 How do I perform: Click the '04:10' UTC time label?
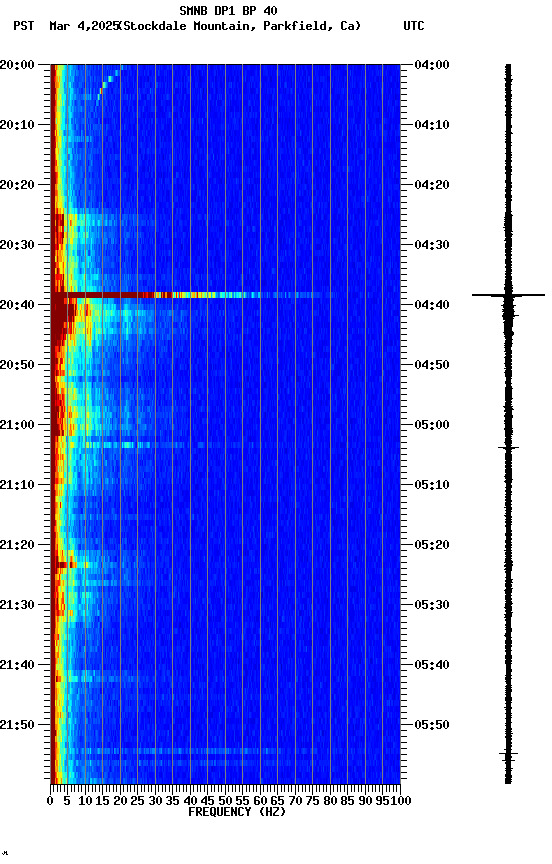pyautogui.click(x=432, y=125)
